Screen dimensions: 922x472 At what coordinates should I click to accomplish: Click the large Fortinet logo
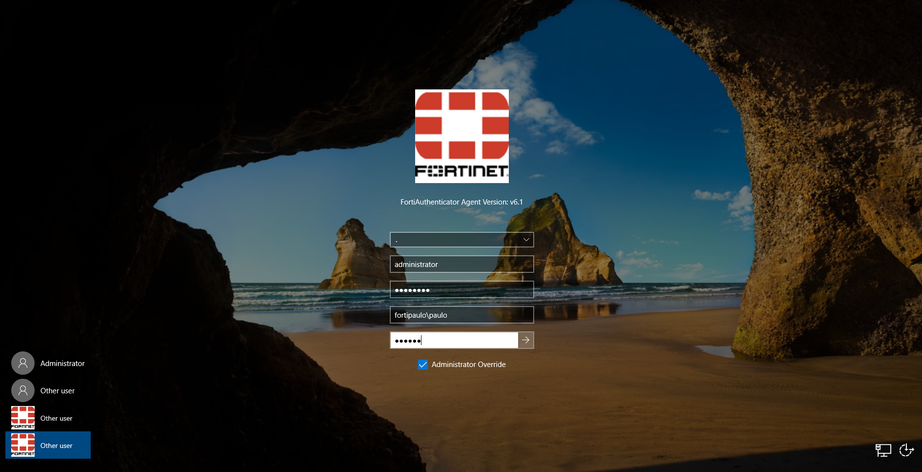click(462, 136)
